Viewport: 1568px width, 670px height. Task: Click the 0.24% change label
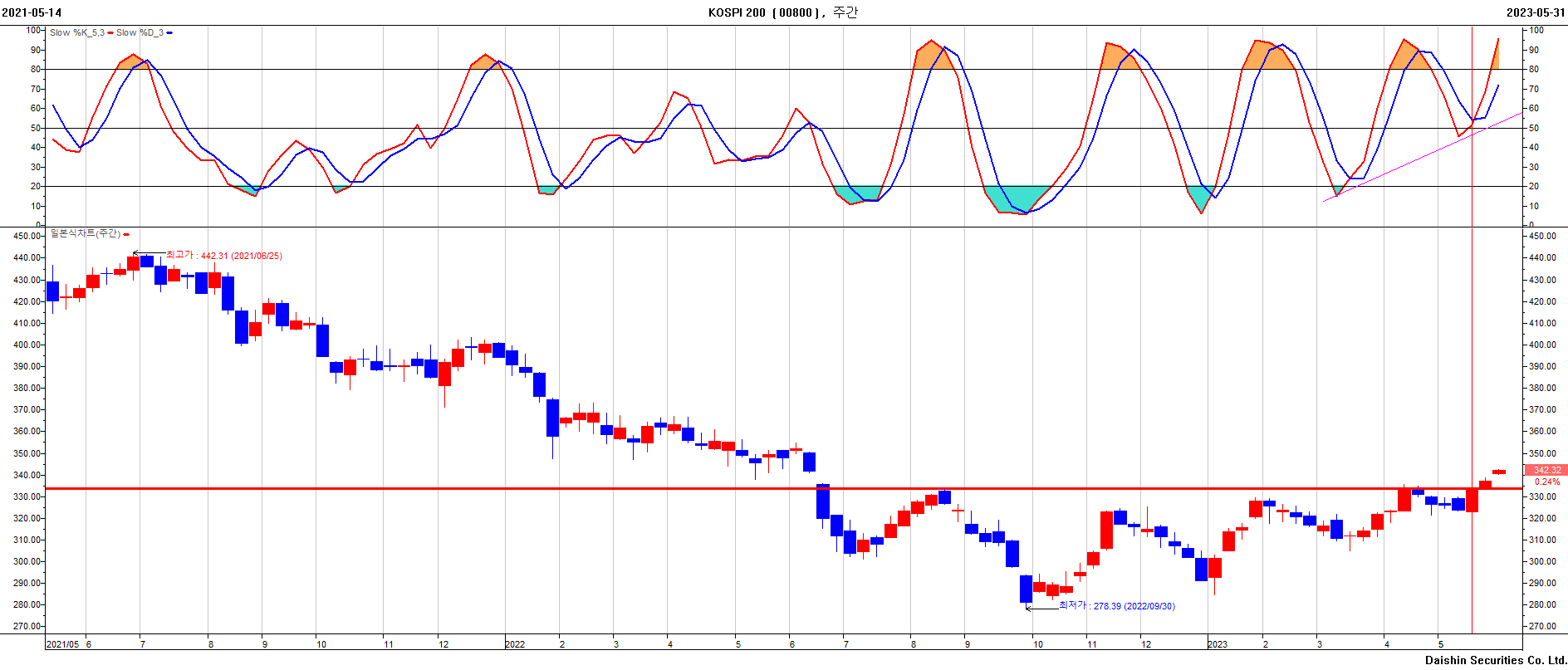1546,482
